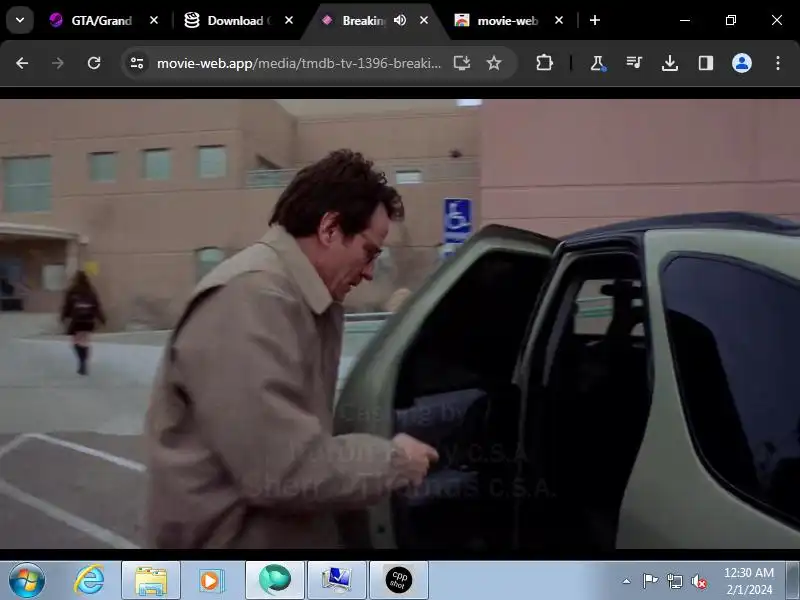
Task: Close the Breaking tab
Action: pyautogui.click(x=424, y=20)
